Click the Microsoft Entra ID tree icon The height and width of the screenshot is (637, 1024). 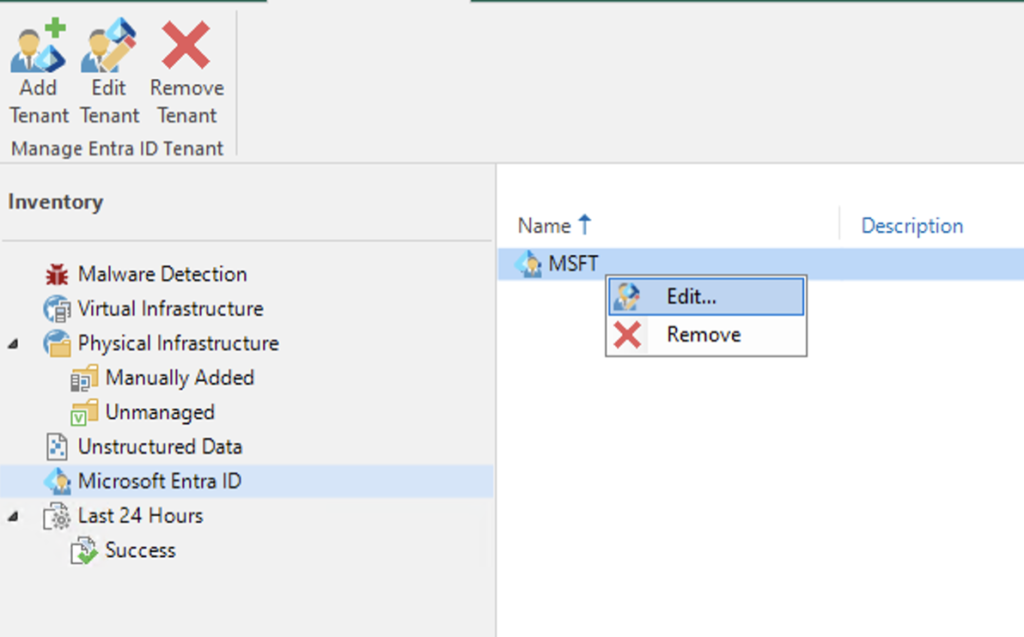coord(57,481)
